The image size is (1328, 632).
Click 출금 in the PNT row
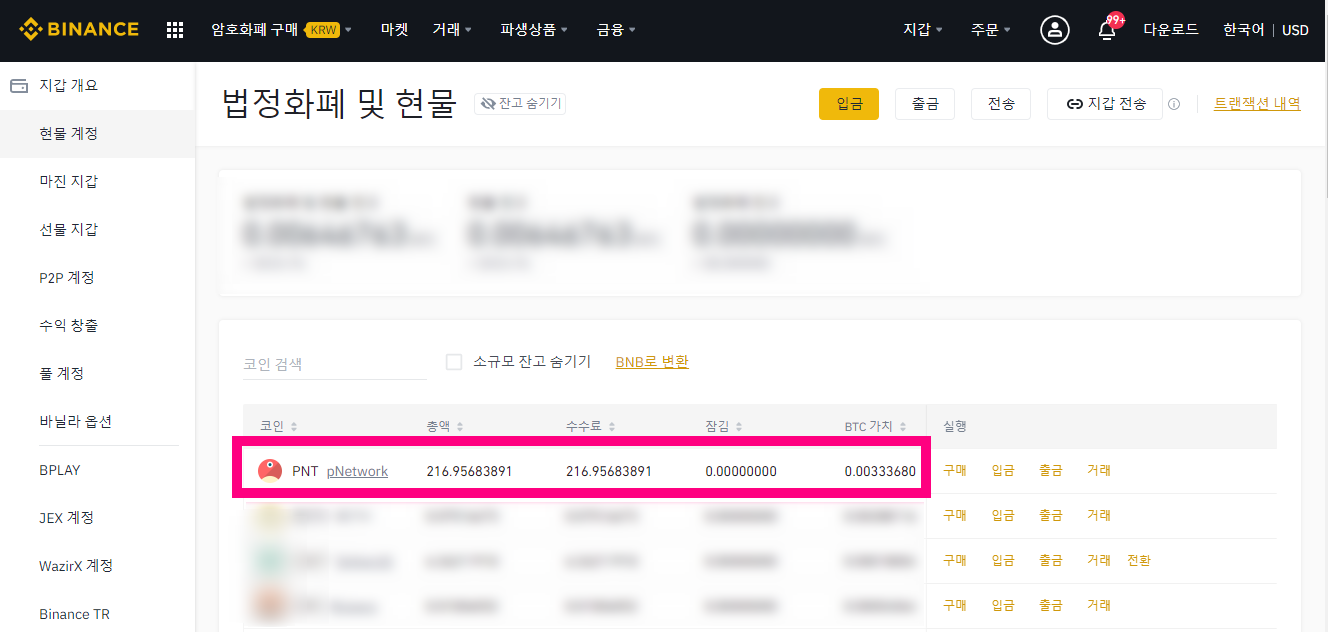(1051, 471)
